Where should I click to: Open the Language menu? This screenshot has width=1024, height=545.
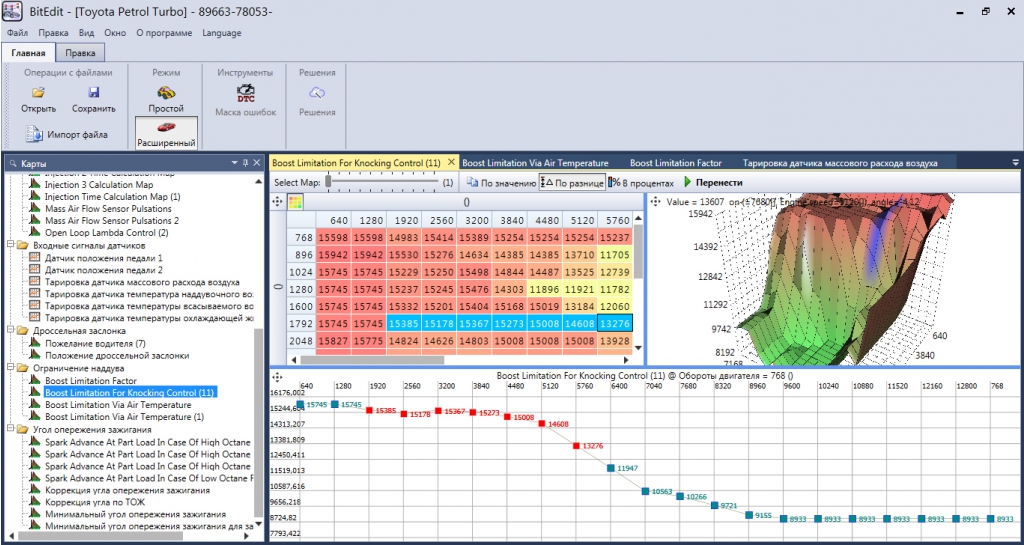coord(221,33)
